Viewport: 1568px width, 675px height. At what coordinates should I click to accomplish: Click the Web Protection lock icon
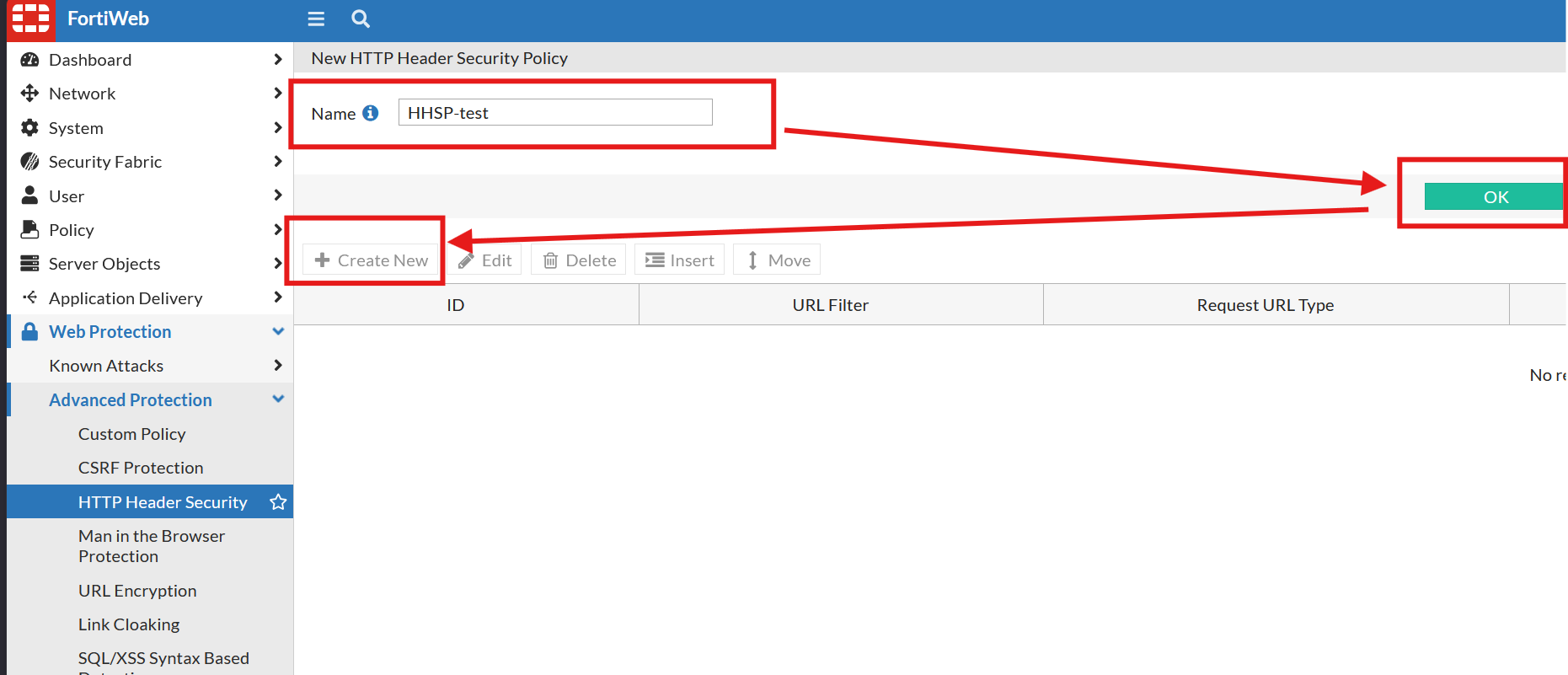29,331
